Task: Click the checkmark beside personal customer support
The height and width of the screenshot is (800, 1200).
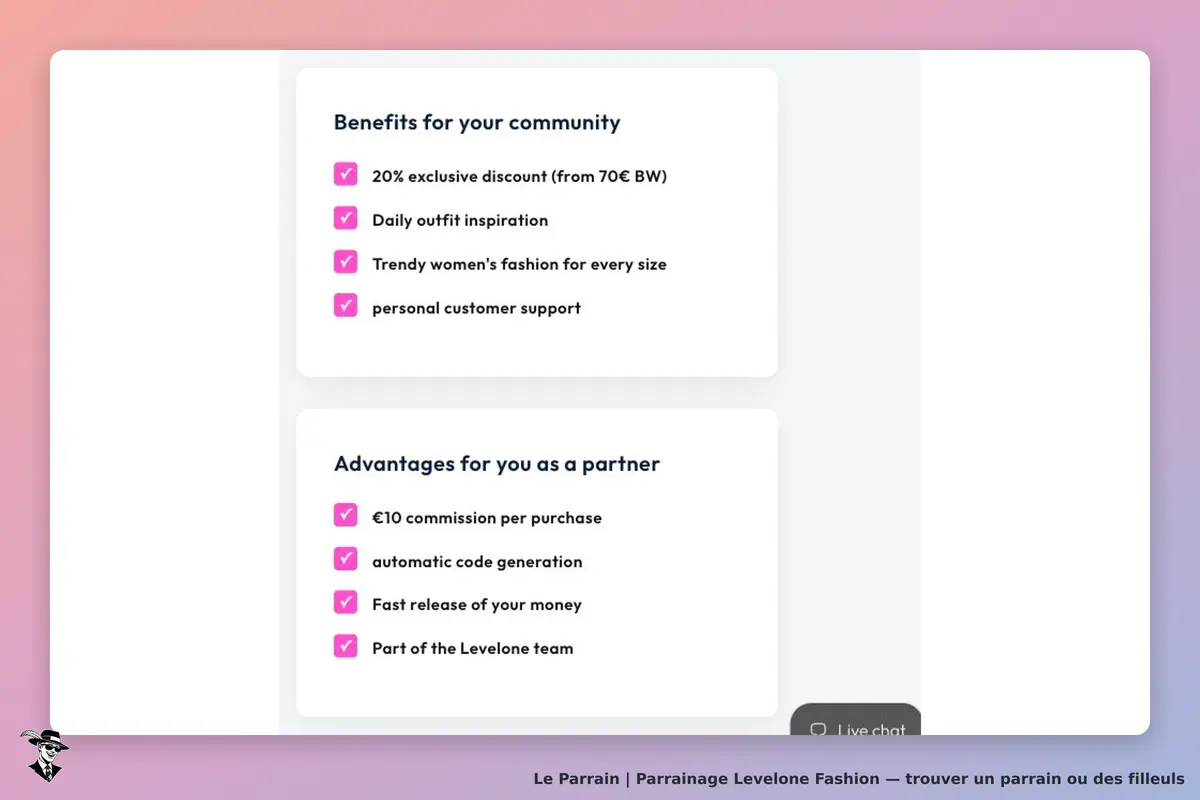Action: pos(345,306)
